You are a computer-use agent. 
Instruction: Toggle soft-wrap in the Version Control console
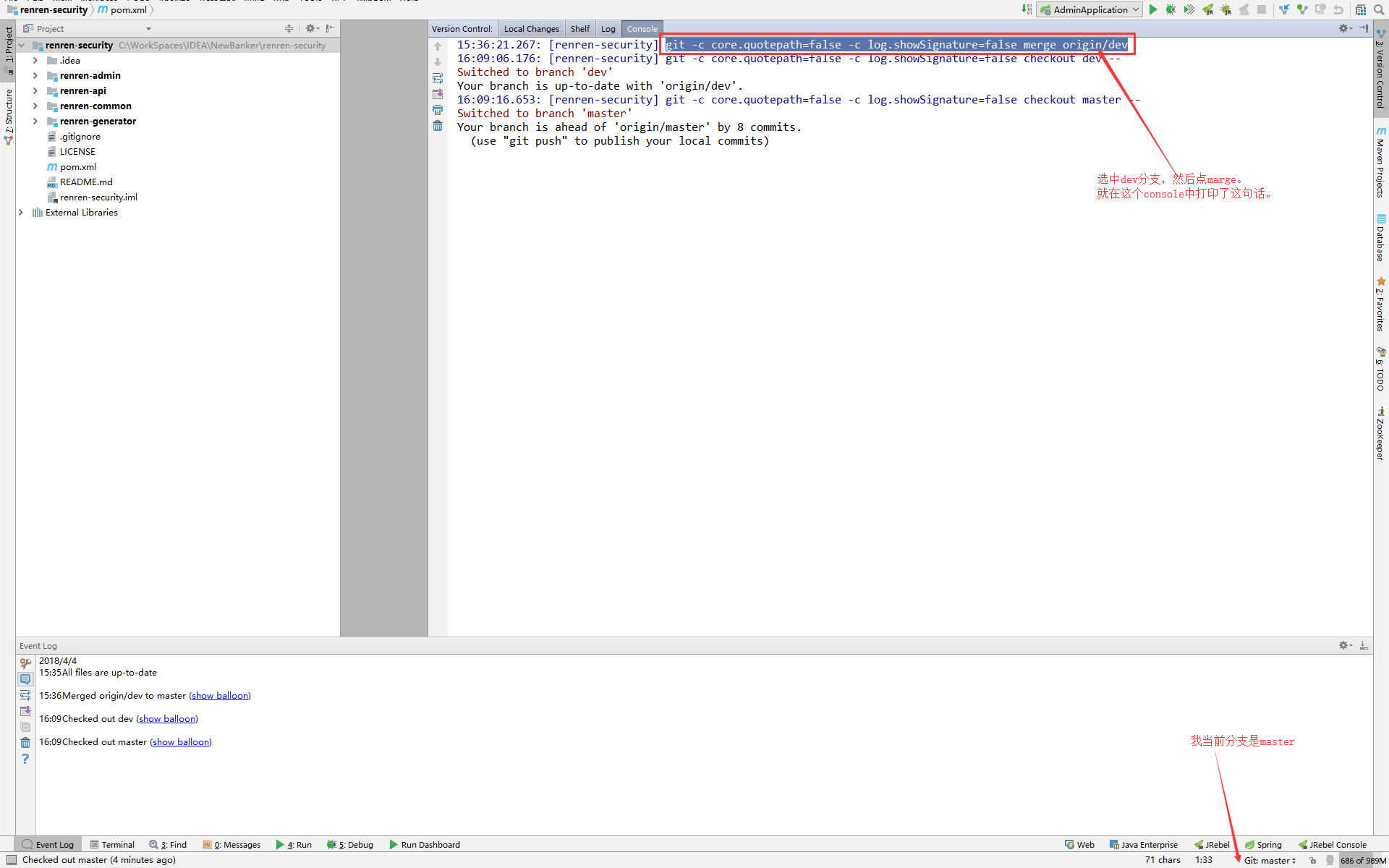click(x=438, y=78)
